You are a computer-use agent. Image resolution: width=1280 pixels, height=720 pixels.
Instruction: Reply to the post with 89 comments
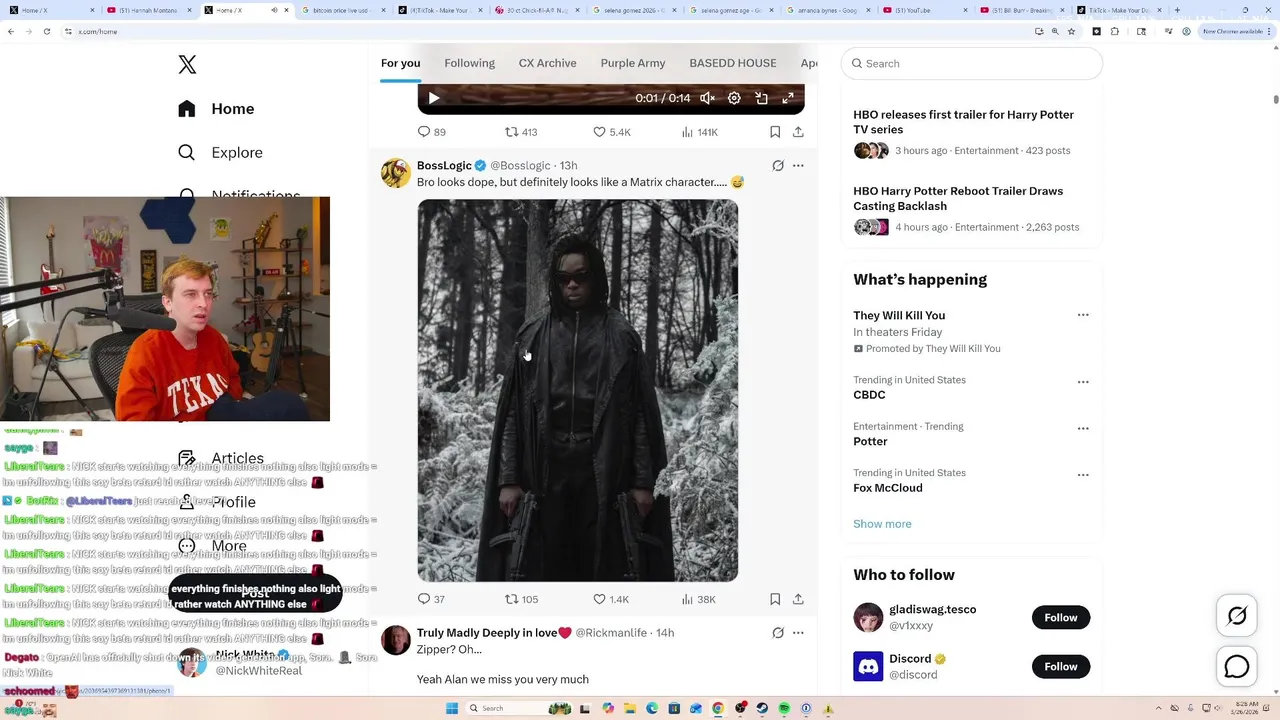click(432, 132)
